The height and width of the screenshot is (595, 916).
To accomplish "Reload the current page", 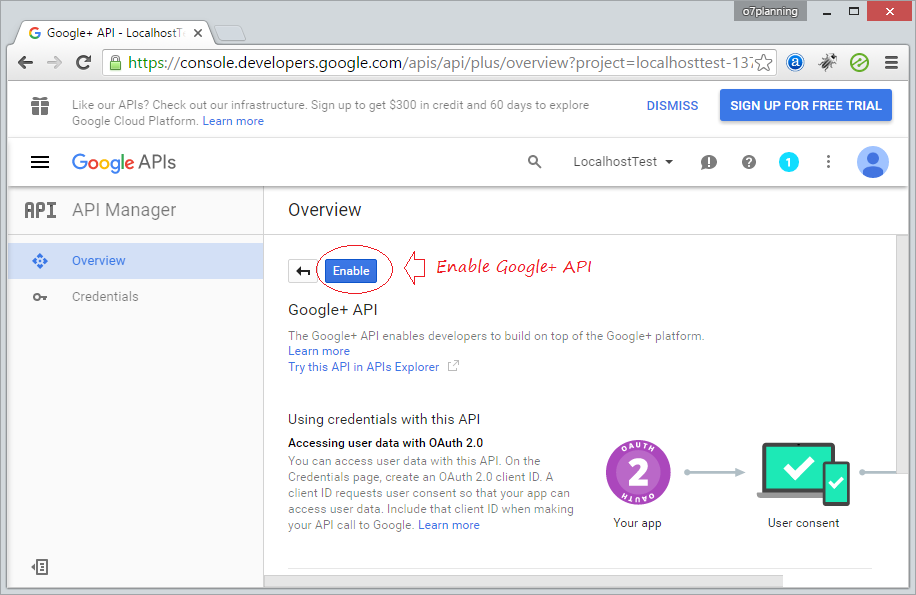I will pos(84,62).
